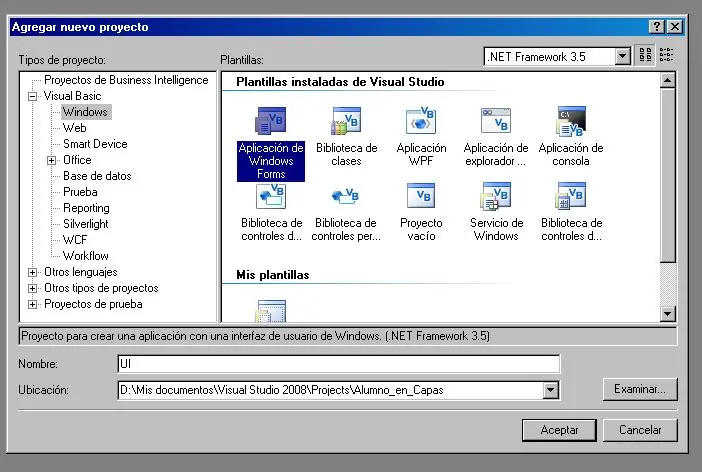
Task: Click the templates scrollbar up arrow
Action: click(667, 81)
